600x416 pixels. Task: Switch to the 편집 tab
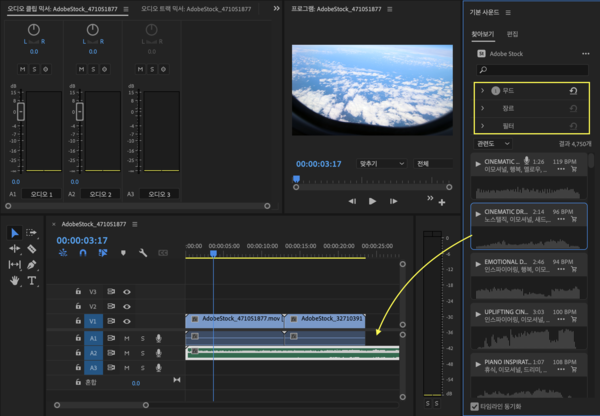tap(512, 34)
